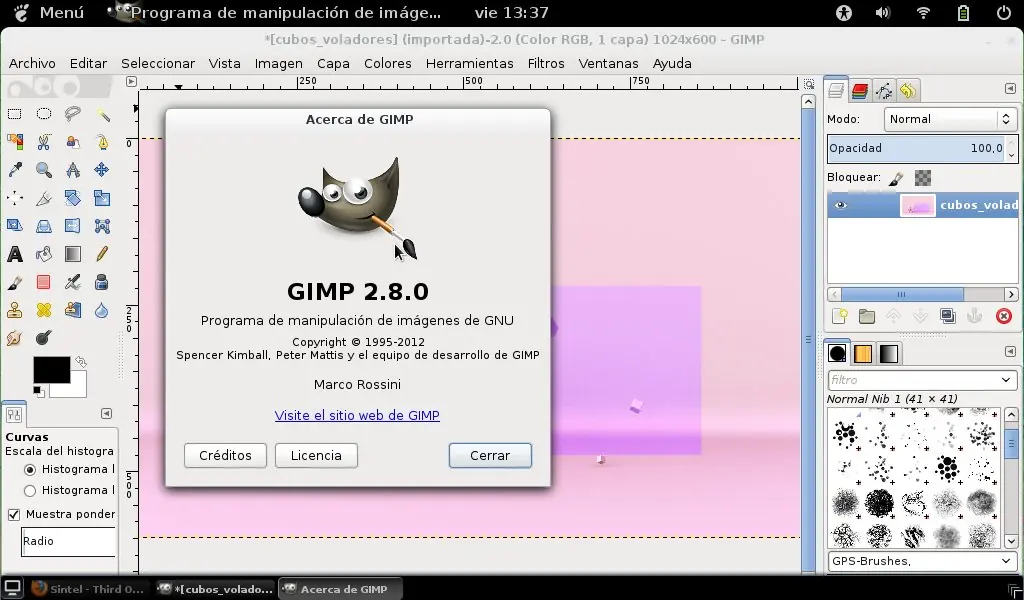The width and height of the screenshot is (1024, 600).
Task: Select the Flip tool
Action: pyautogui.click(x=72, y=226)
